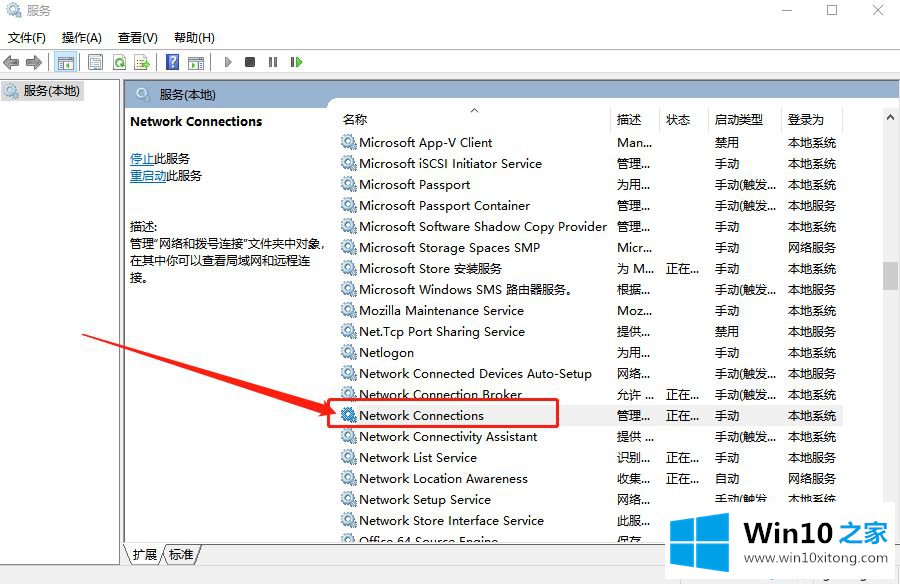Click the 重启动 service link
Screen dimensions: 900x584
tap(148, 176)
